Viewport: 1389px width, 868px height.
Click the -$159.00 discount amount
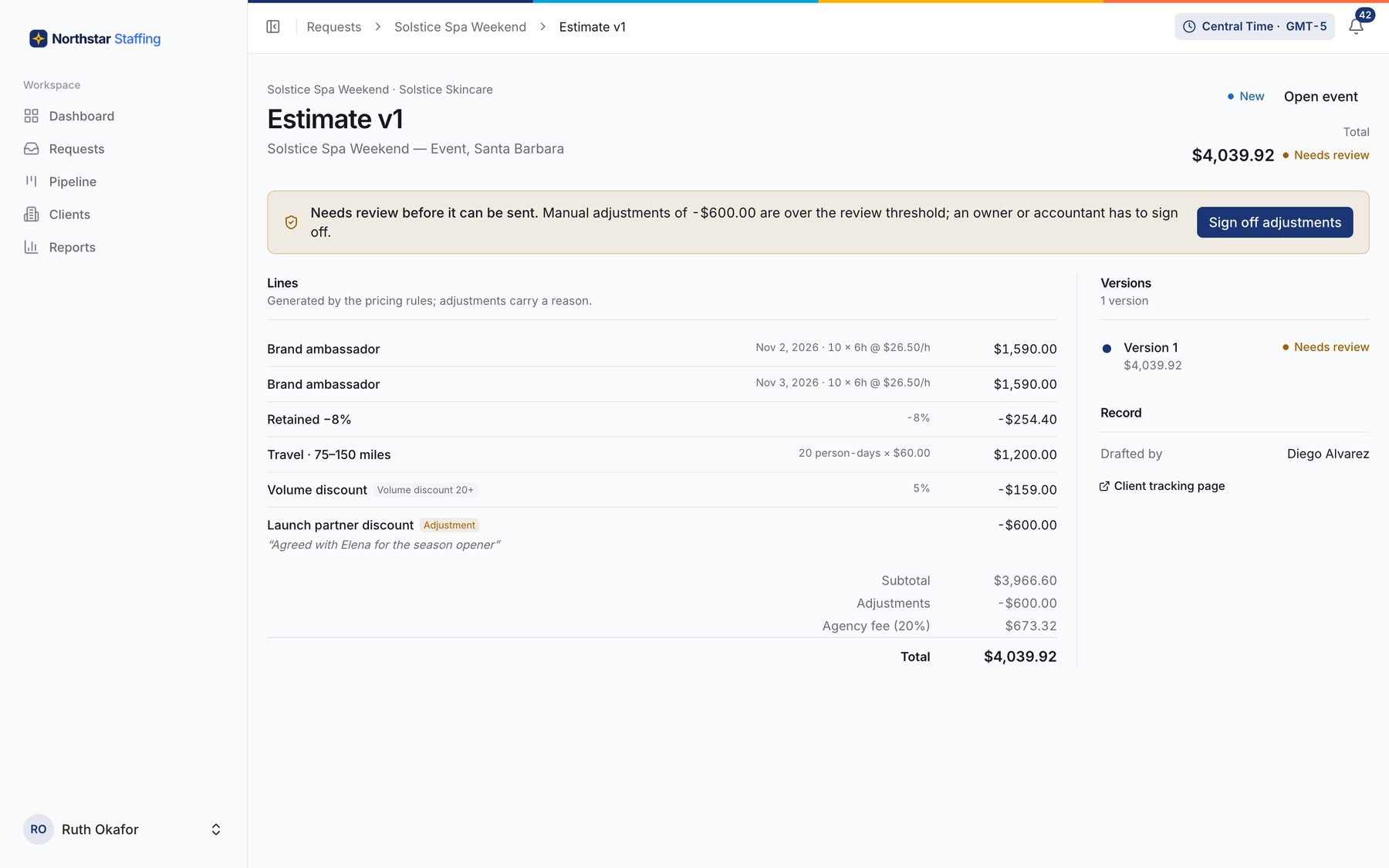[x=1027, y=490]
